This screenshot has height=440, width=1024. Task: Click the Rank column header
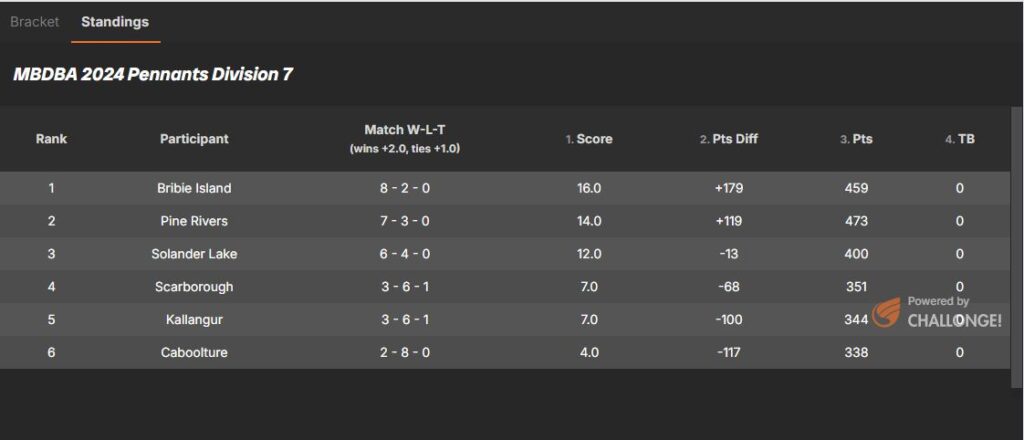(51, 139)
